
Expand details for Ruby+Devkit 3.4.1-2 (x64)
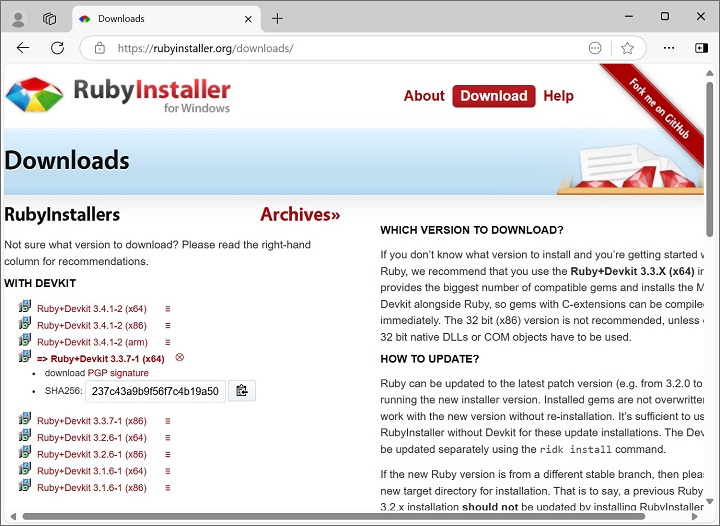[x=168, y=309]
